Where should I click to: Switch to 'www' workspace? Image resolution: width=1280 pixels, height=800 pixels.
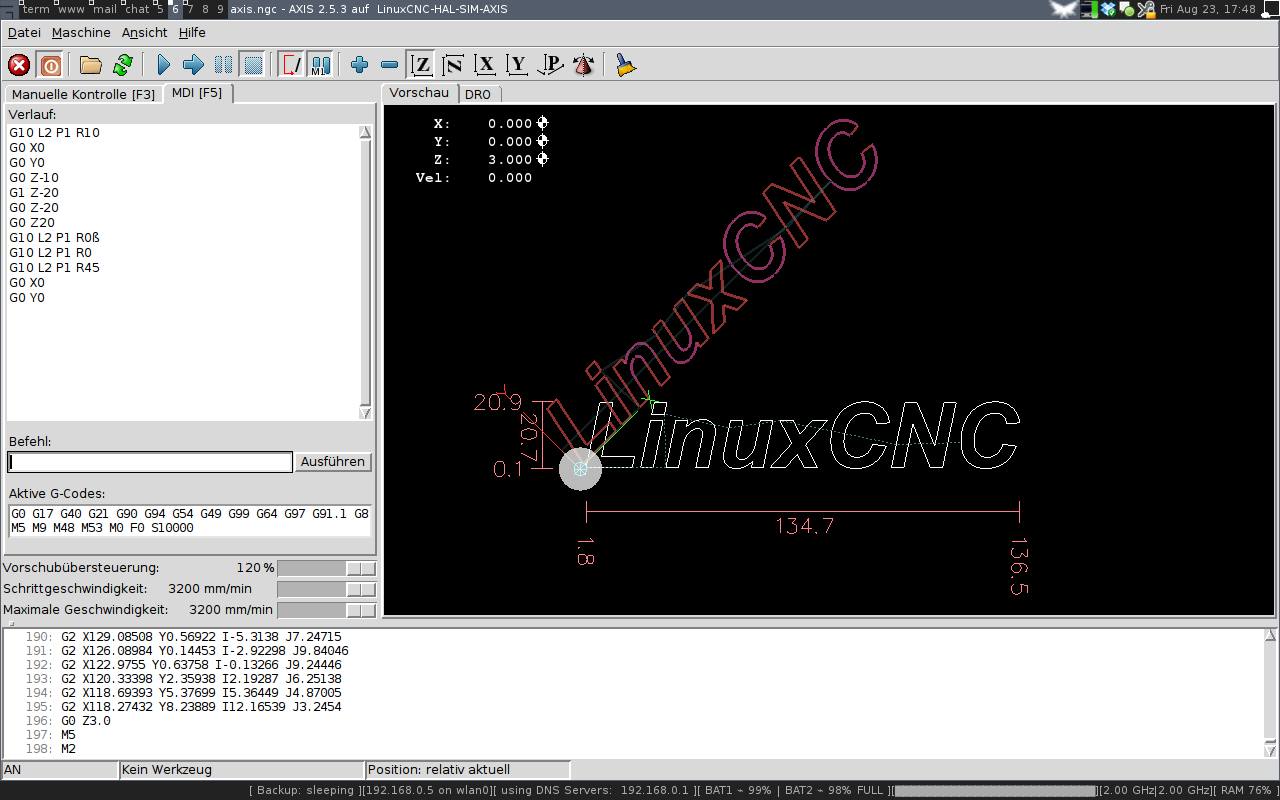tap(72, 9)
